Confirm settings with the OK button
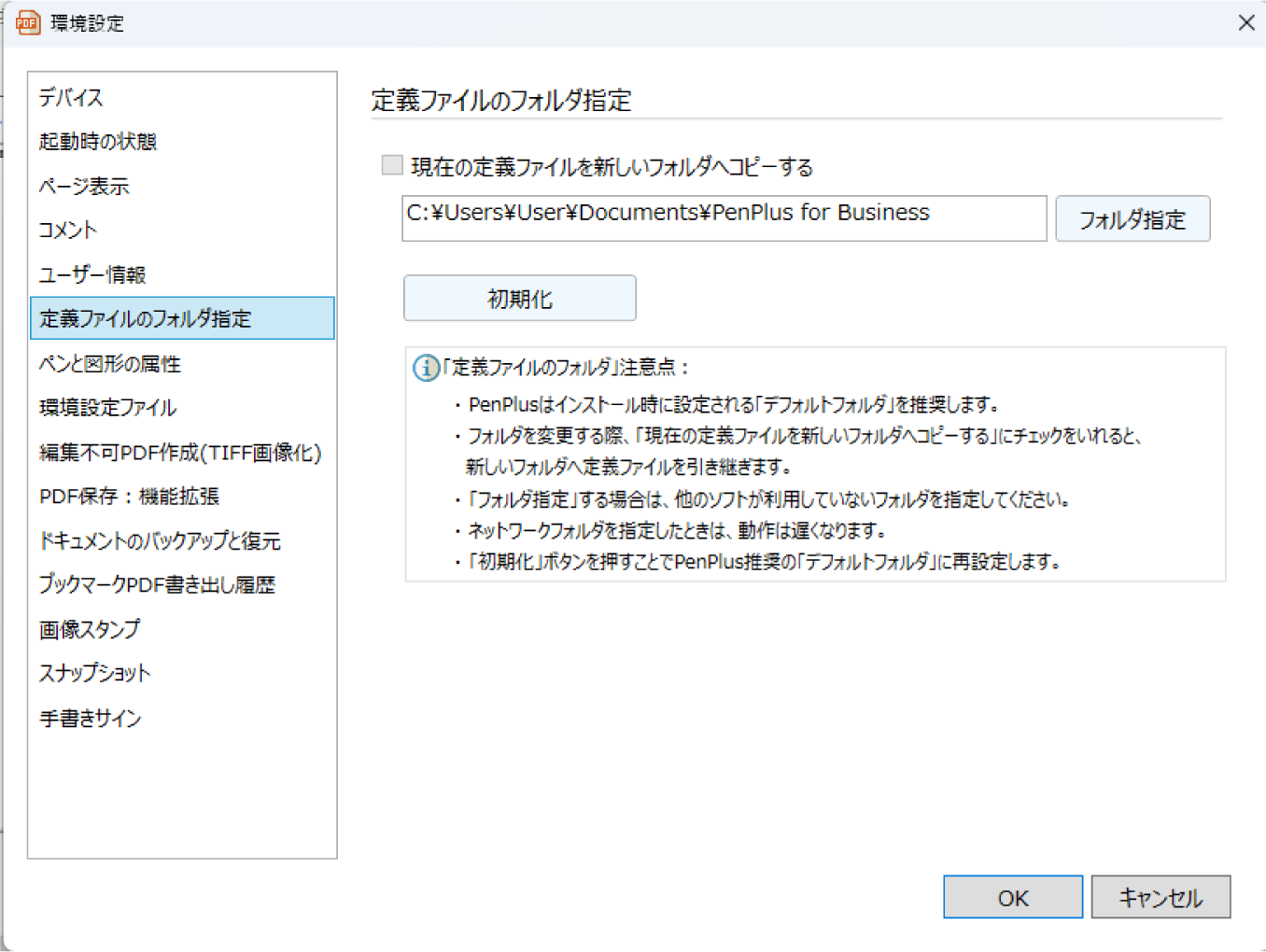This screenshot has height=952, width=1266. click(x=1013, y=897)
